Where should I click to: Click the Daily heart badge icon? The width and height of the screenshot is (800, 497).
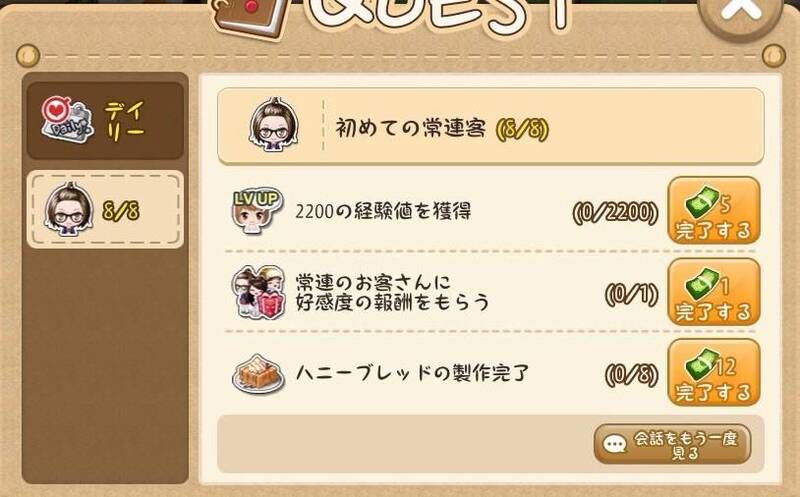pyautogui.click(x=67, y=119)
